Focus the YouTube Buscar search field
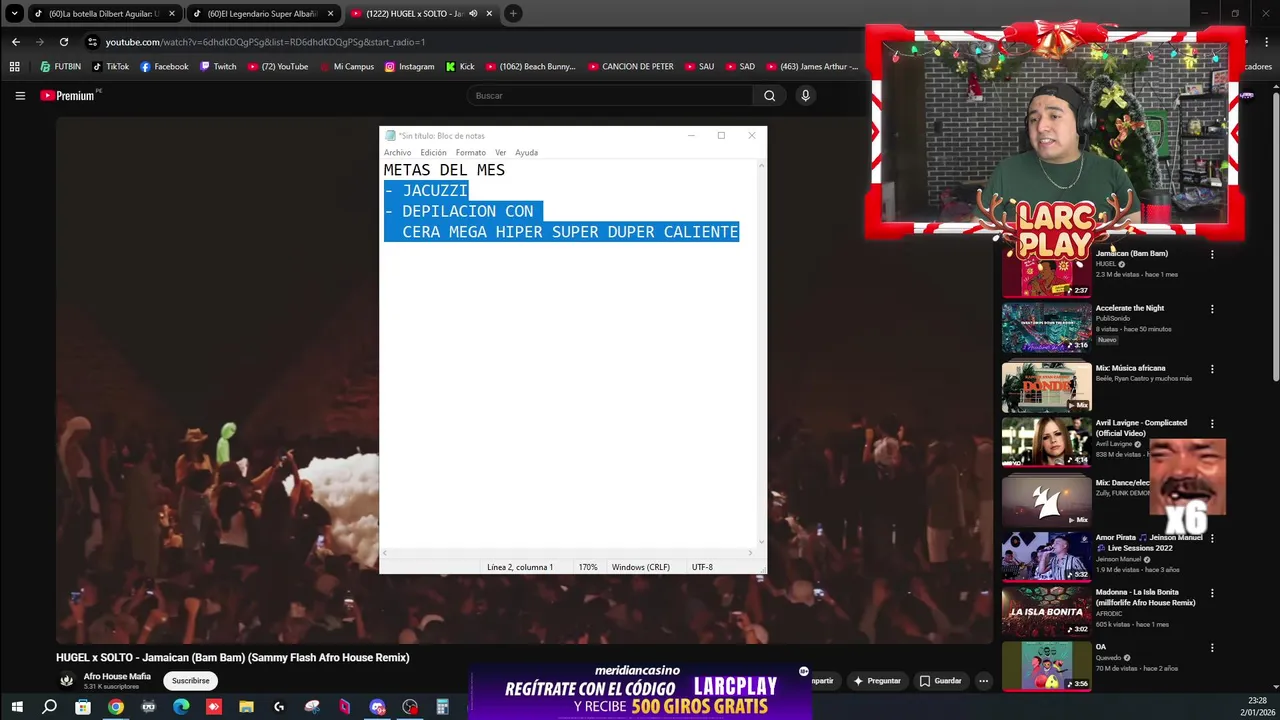Screen dimensions: 1280x720 click(x=610, y=96)
